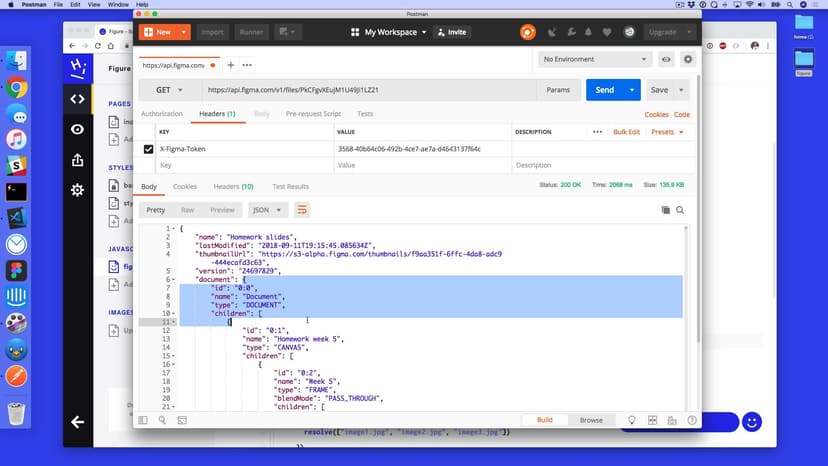The width and height of the screenshot is (828, 466).
Task: Add a new request tab
Action: point(231,65)
